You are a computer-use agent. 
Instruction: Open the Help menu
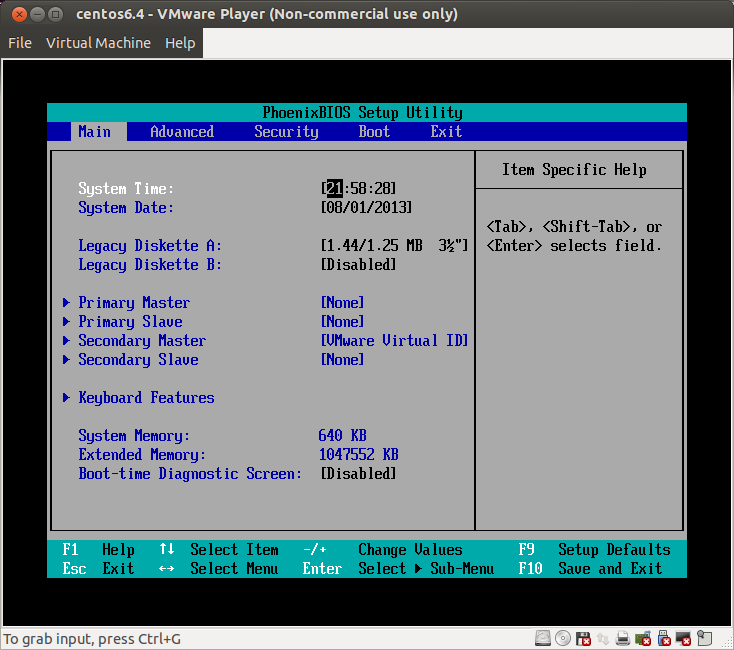pyautogui.click(x=180, y=43)
